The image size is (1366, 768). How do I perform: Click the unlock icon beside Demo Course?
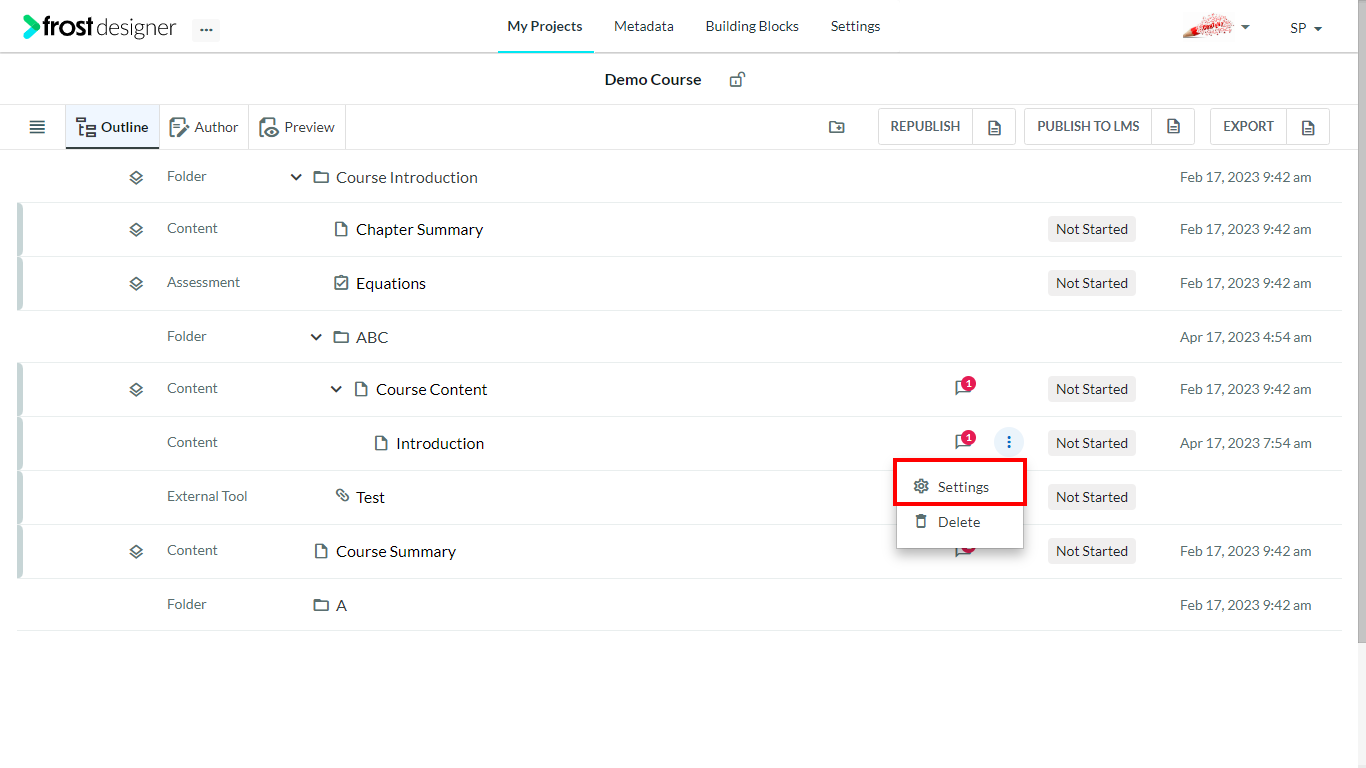(x=737, y=80)
